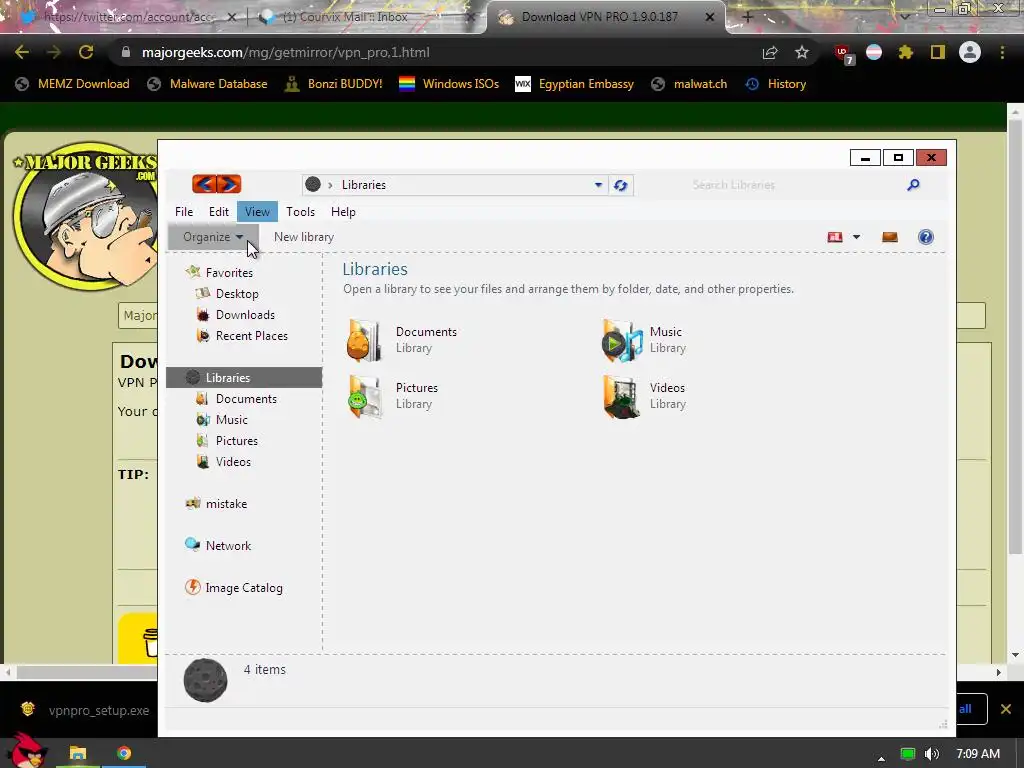Image resolution: width=1024 pixels, height=768 pixels.
Task: Open the Documents library icon in main pane
Action: (363, 340)
